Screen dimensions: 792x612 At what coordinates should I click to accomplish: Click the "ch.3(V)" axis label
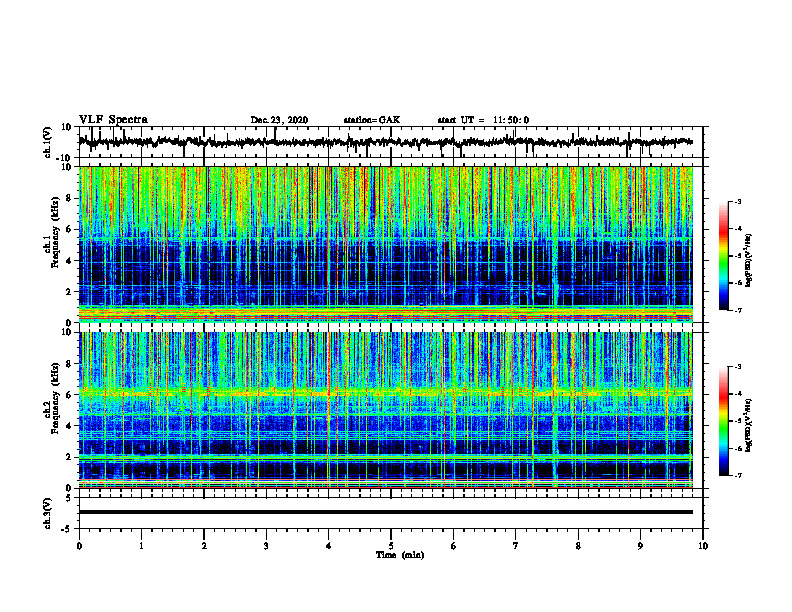pyautogui.click(x=48, y=513)
